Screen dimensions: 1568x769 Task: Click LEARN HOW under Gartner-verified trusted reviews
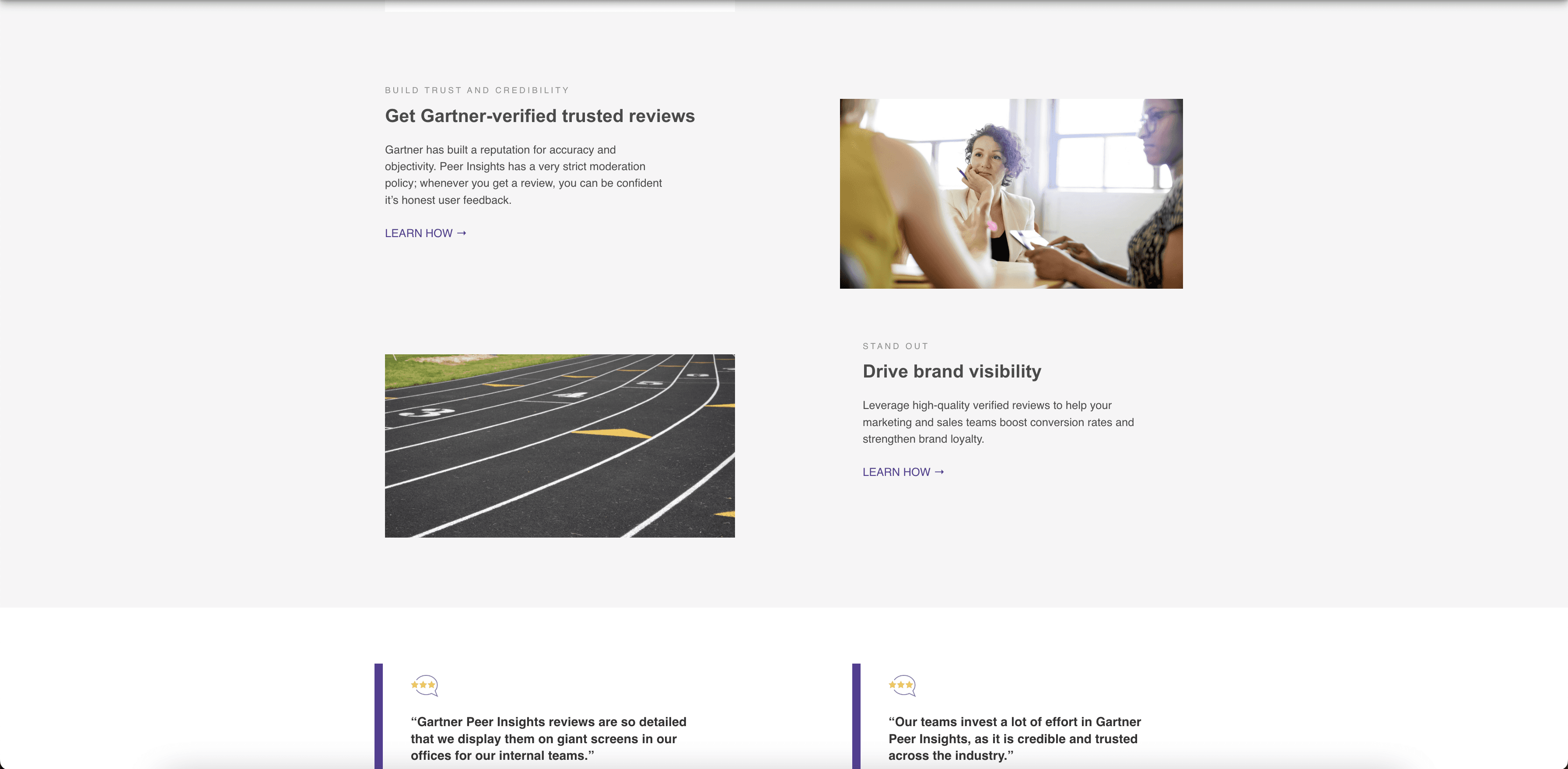[x=419, y=233]
